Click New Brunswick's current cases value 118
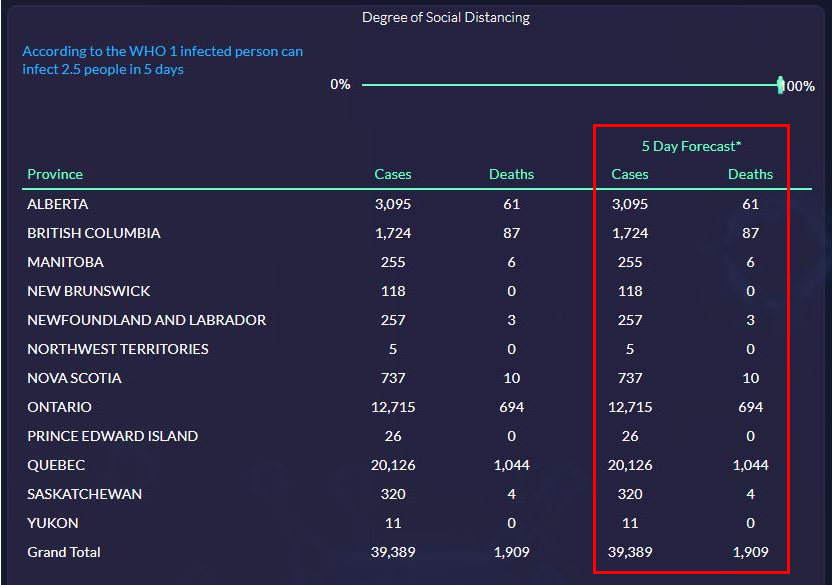 (x=393, y=291)
